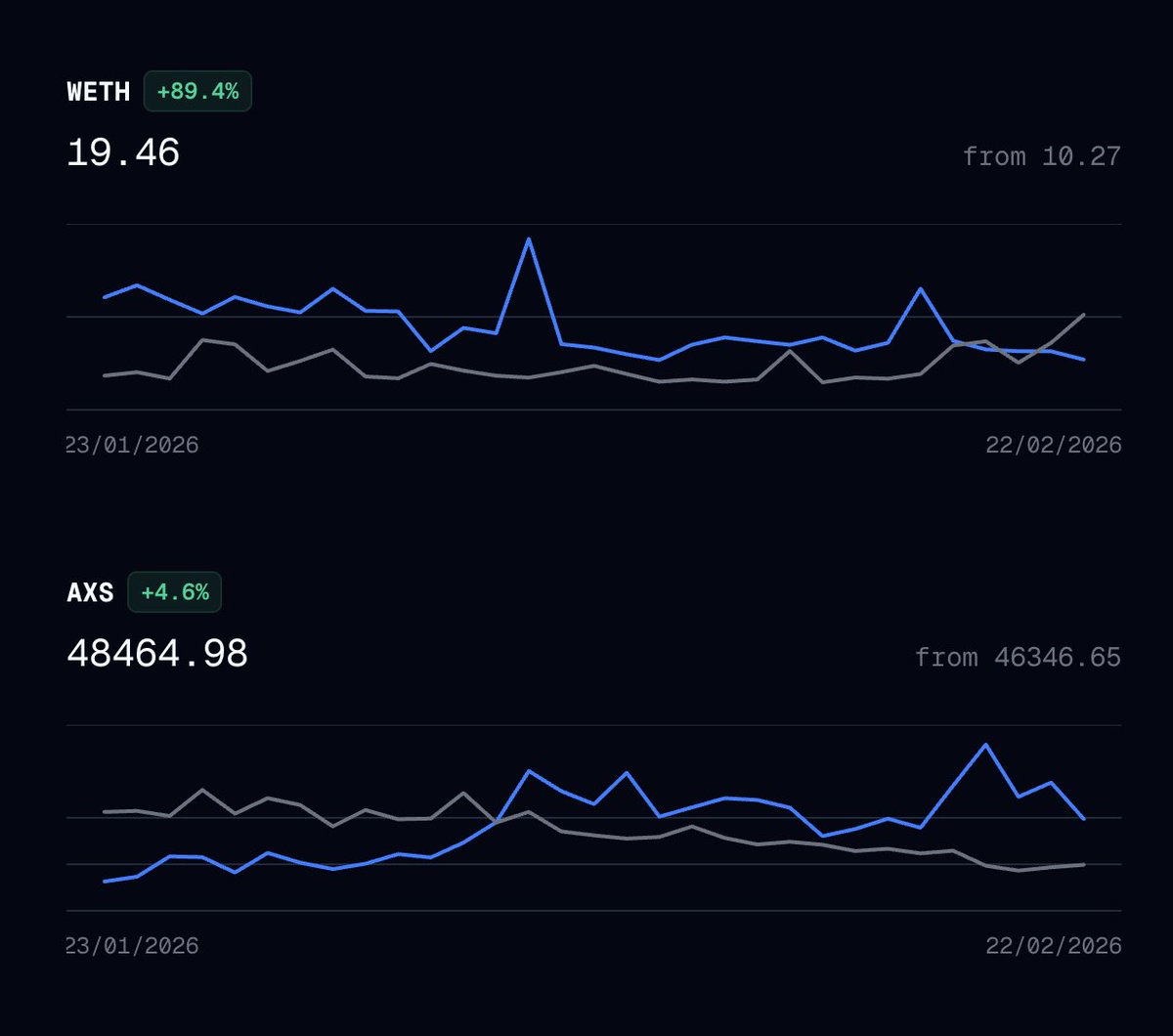Click the WETH ticker label
This screenshot has width=1173, height=1036.
pos(98,92)
